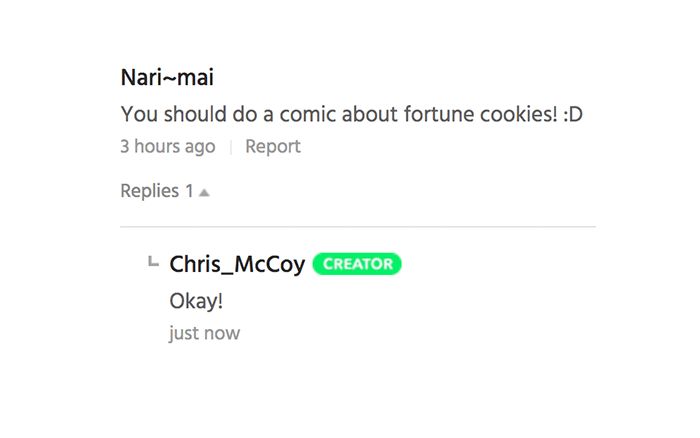Click the fortune cookies comment text

pos(351,114)
